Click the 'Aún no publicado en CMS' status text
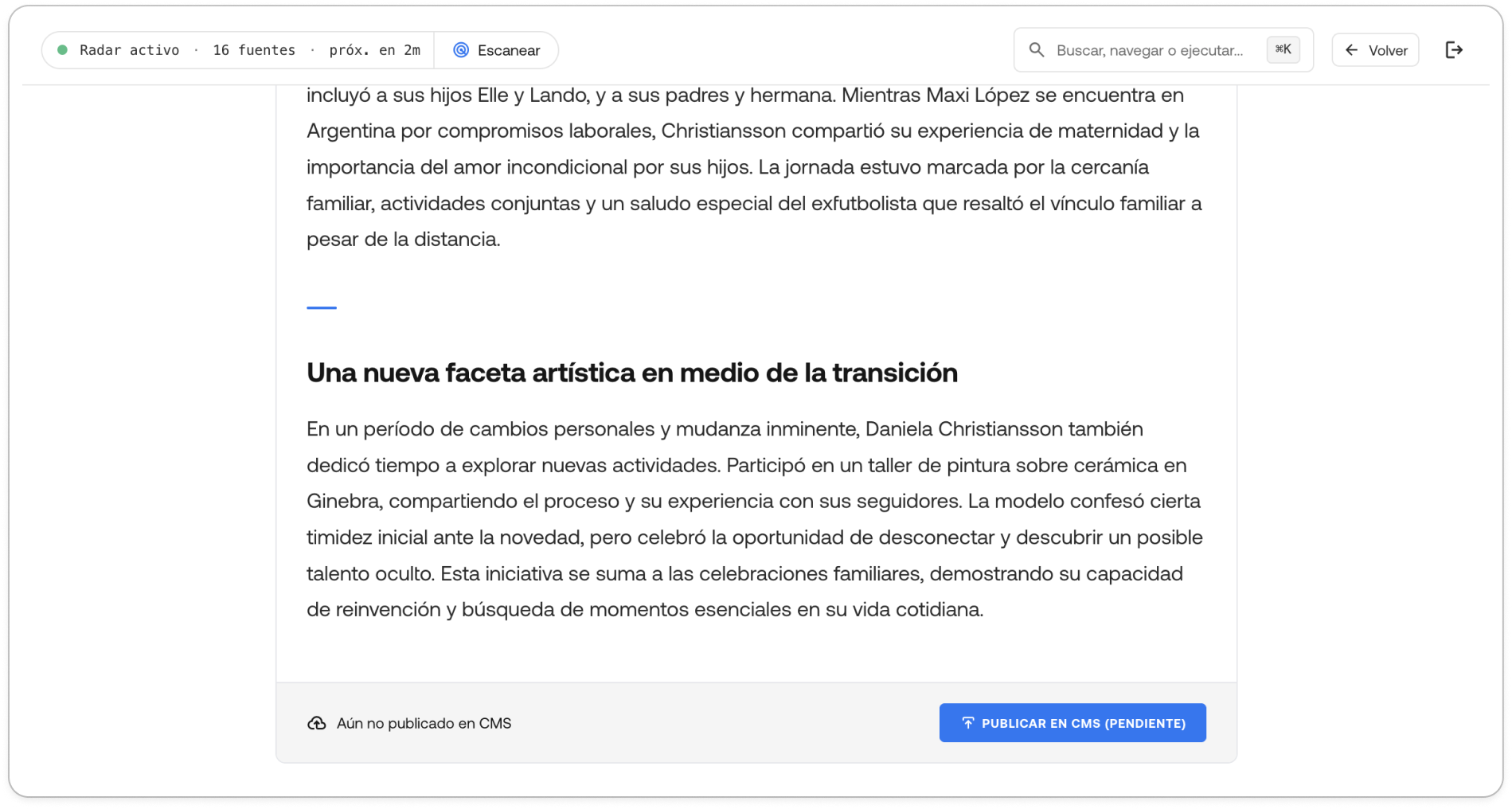1512x809 pixels. coord(424,723)
